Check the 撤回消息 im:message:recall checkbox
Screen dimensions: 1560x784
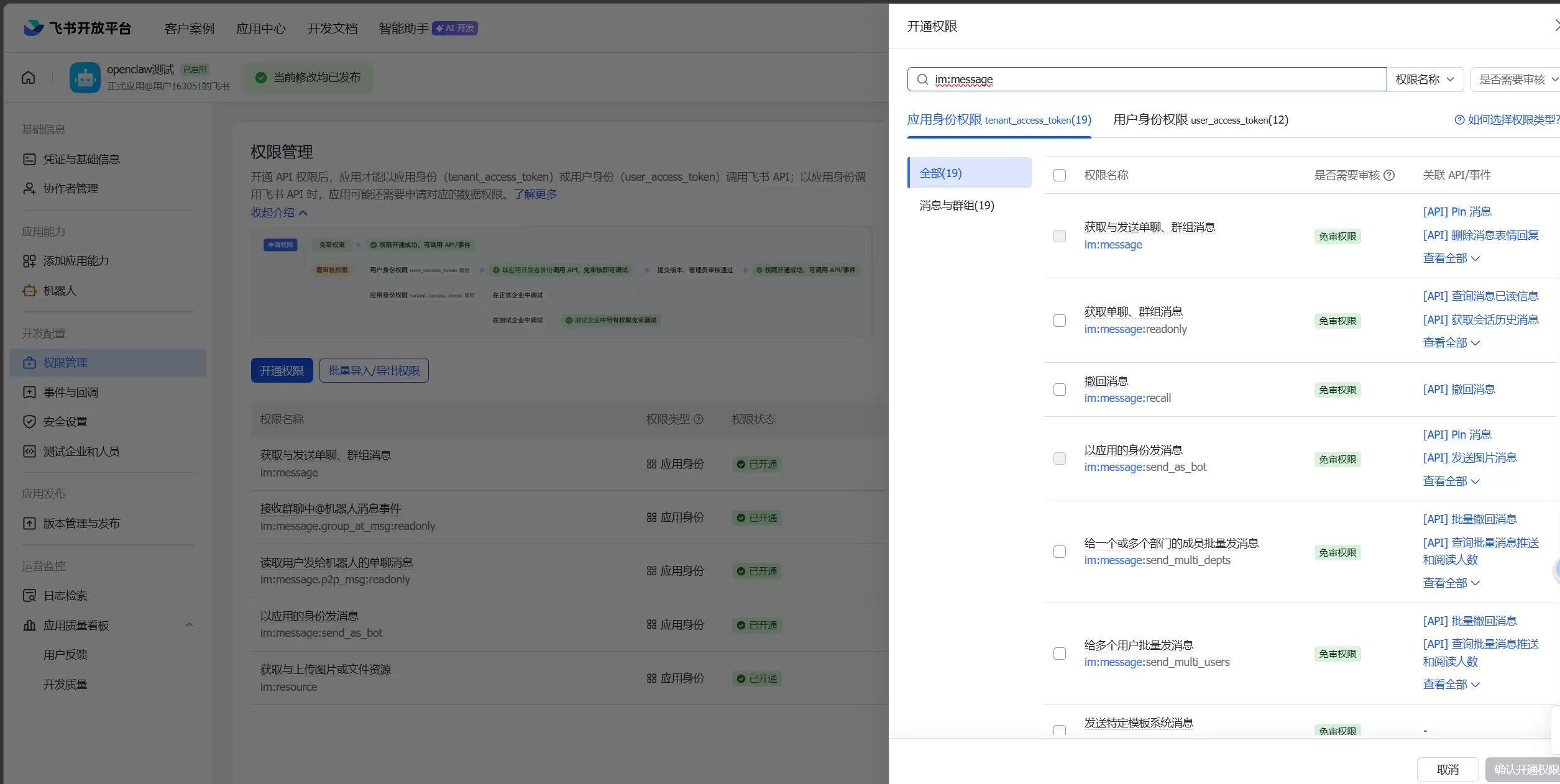(x=1060, y=390)
